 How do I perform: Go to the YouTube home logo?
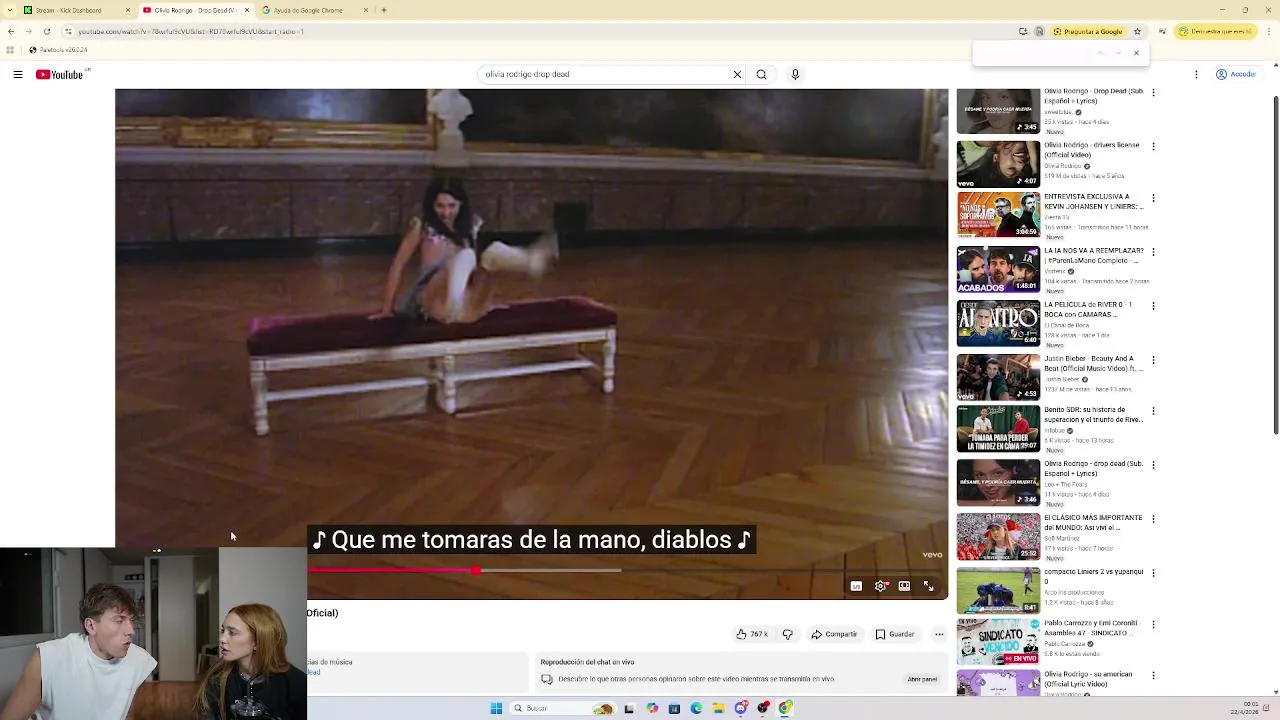point(60,74)
